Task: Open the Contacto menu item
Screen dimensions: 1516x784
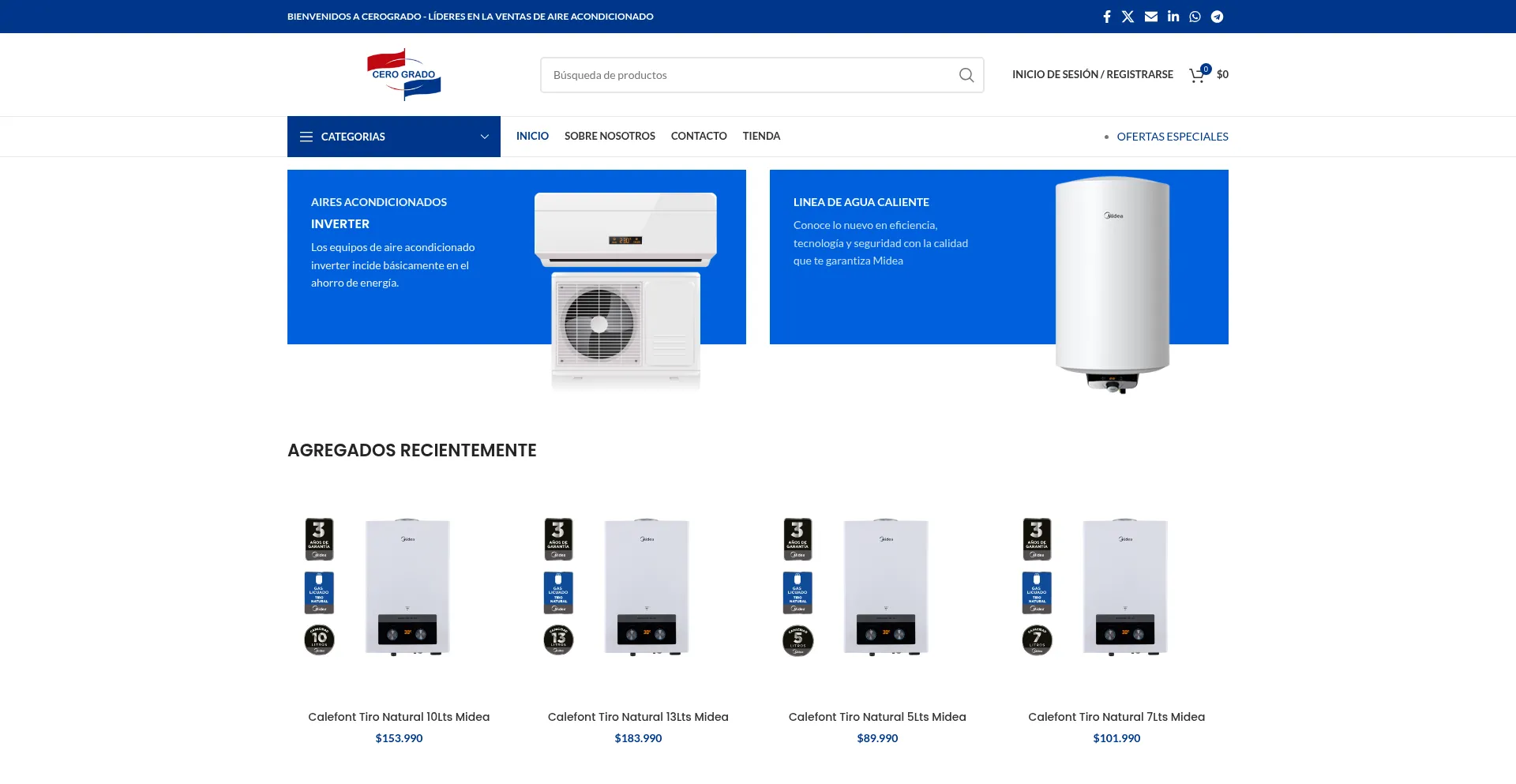Action: coord(699,136)
